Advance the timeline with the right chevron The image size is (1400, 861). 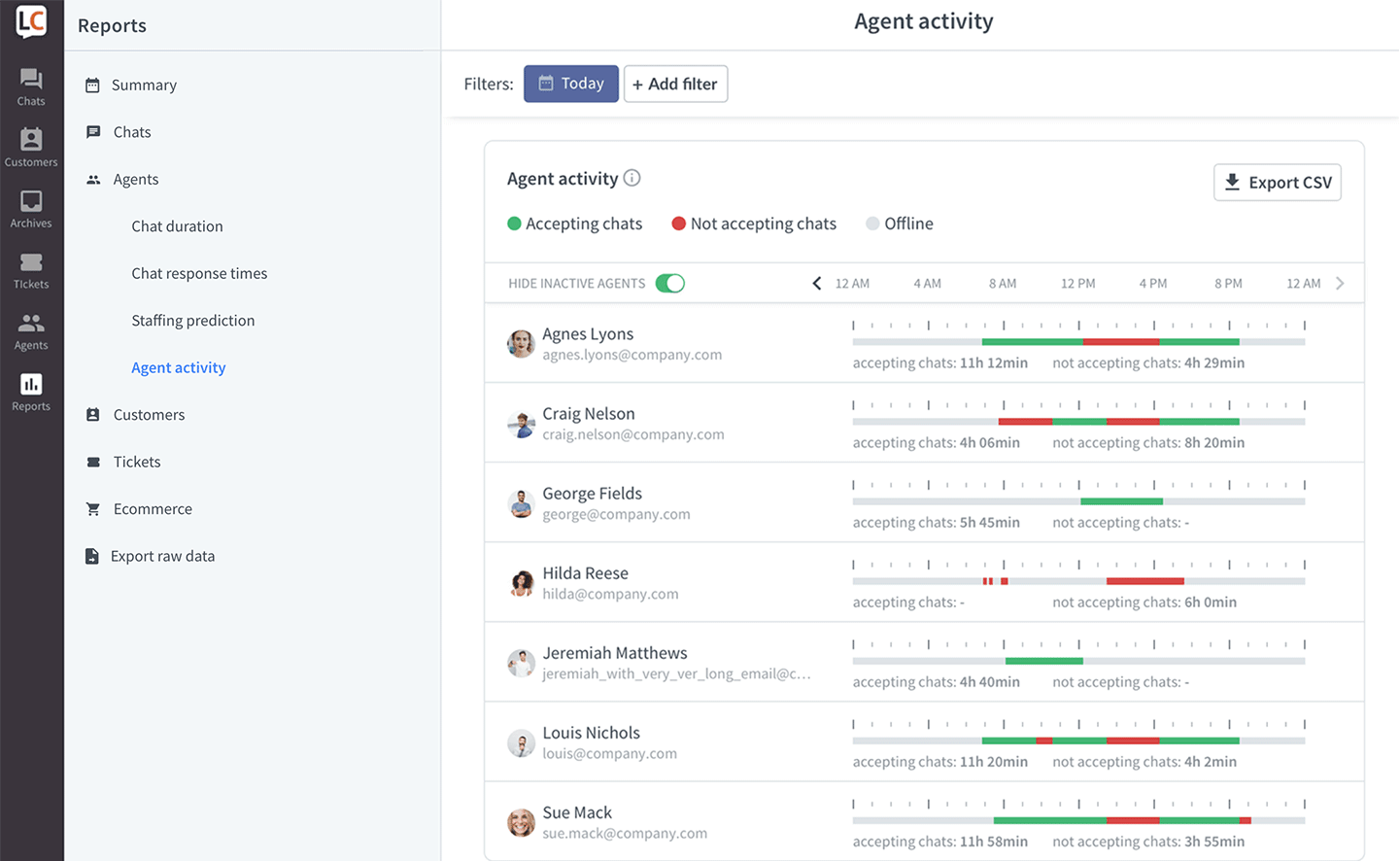[x=1340, y=283]
